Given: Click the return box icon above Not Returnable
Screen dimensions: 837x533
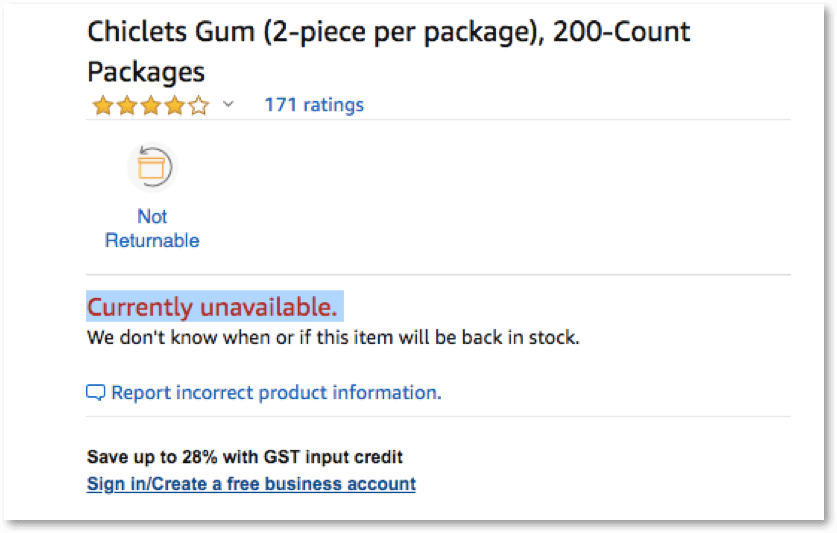Looking at the screenshot, I should point(152,167).
